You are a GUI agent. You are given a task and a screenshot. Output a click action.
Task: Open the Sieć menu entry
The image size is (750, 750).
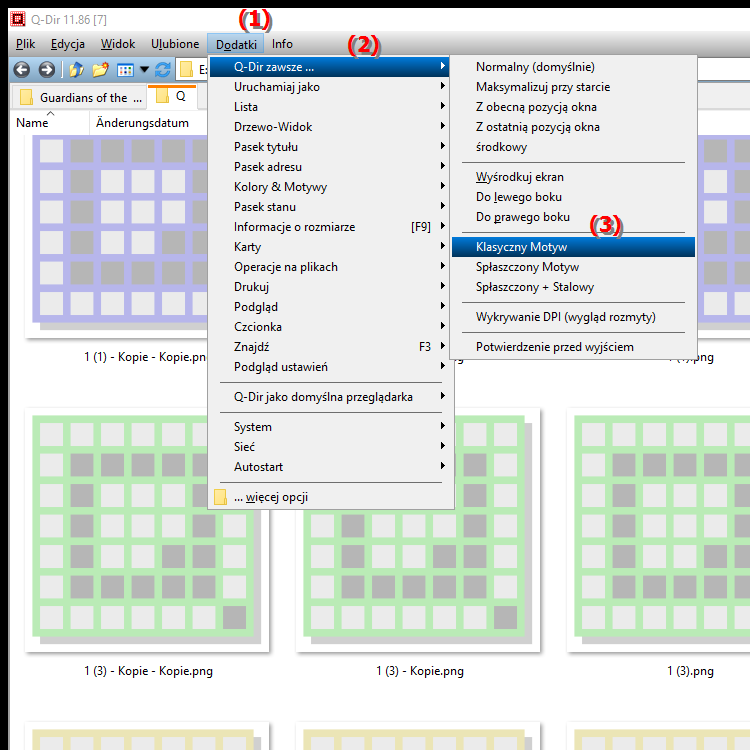tap(330, 447)
